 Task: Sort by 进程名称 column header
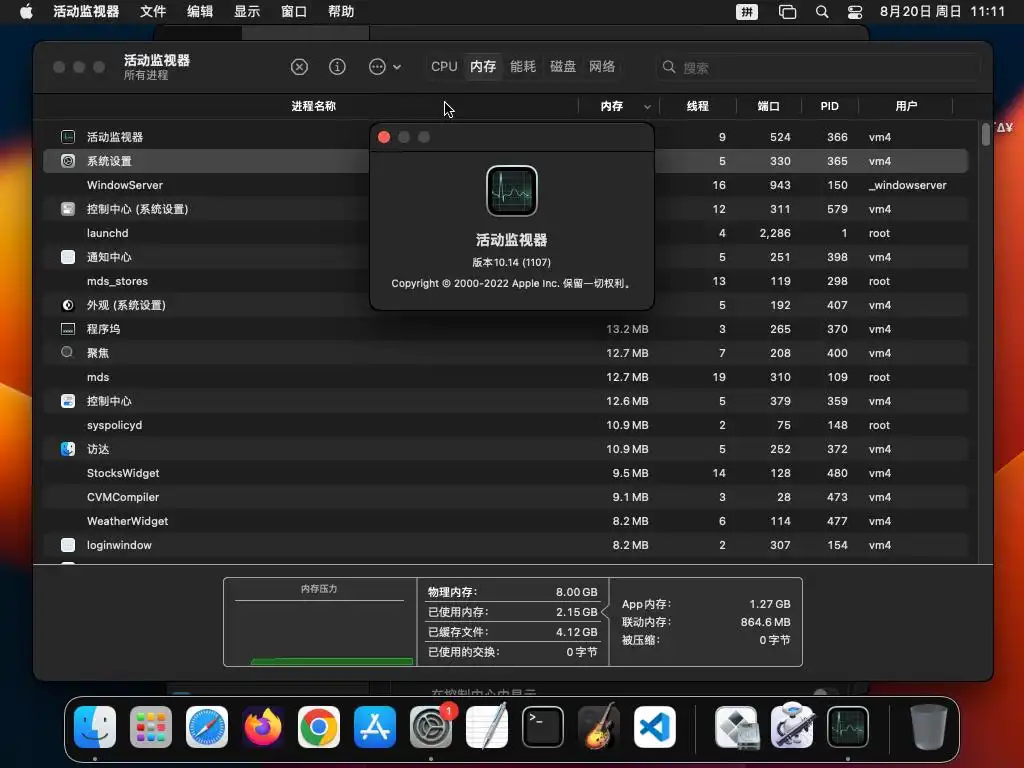coord(313,106)
